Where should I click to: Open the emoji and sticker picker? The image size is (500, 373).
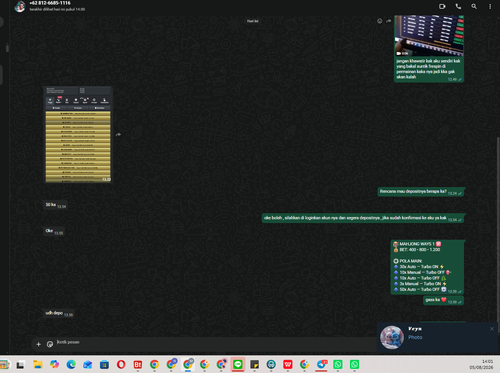[x=50, y=344]
